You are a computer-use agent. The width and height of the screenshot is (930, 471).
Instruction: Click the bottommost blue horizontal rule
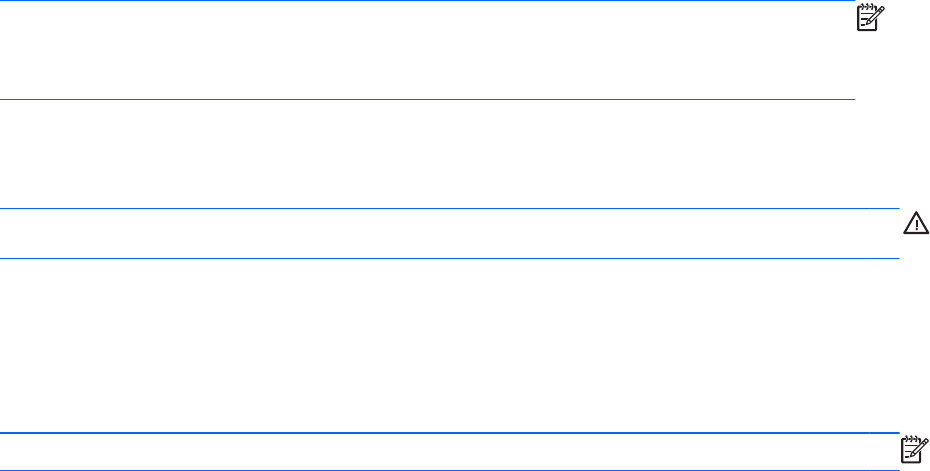[x=449, y=470]
